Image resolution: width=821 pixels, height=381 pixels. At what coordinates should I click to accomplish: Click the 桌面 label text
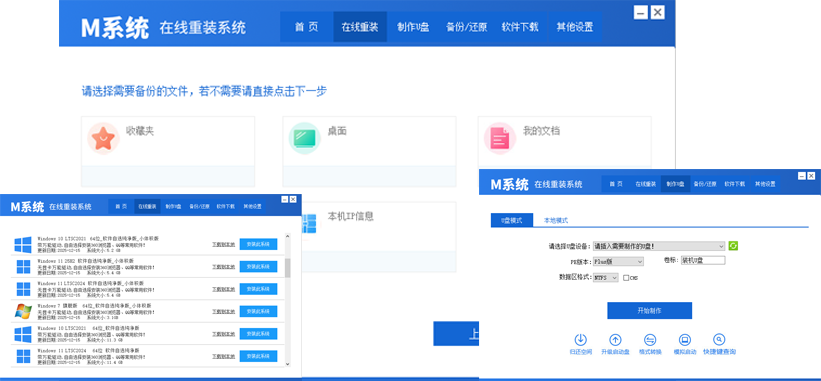pyautogui.click(x=337, y=131)
